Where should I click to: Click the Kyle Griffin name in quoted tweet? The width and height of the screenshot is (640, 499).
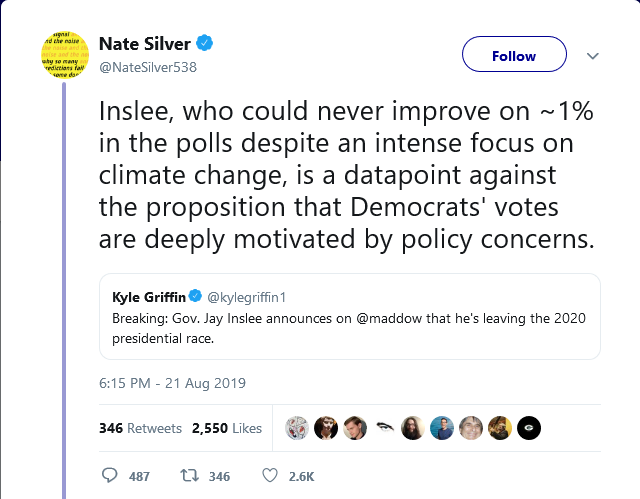[149, 297]
